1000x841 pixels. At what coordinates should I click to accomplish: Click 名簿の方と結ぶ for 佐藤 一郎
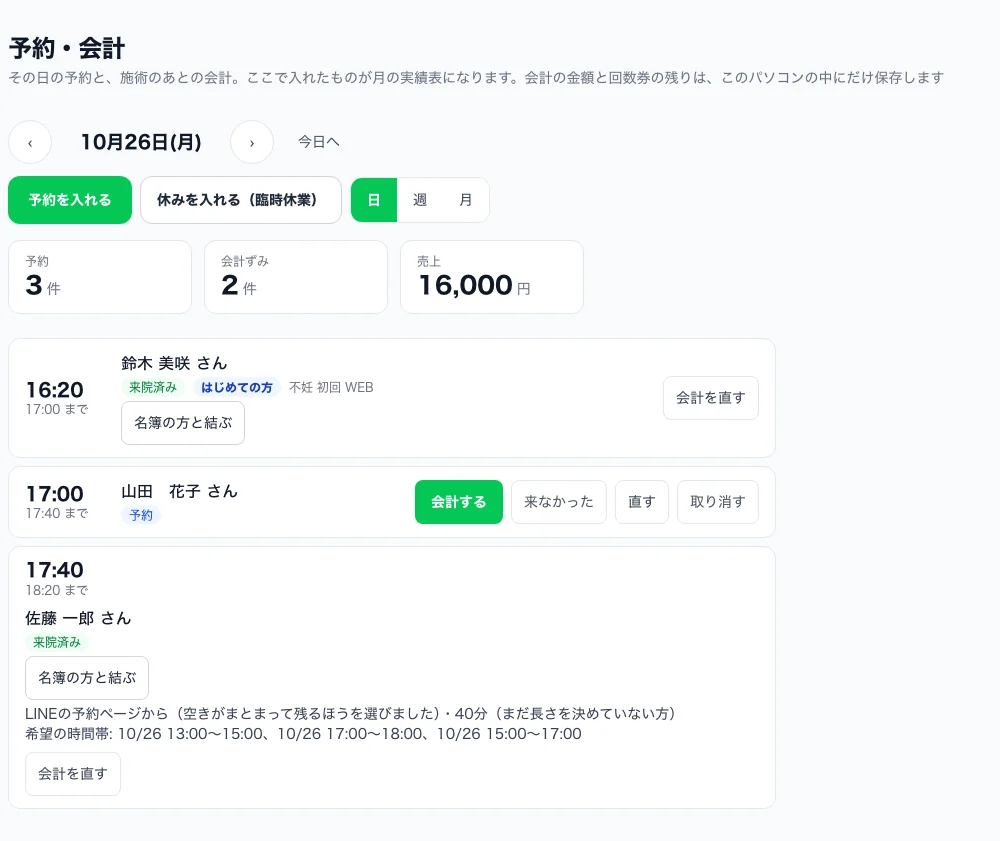[87, 678]
